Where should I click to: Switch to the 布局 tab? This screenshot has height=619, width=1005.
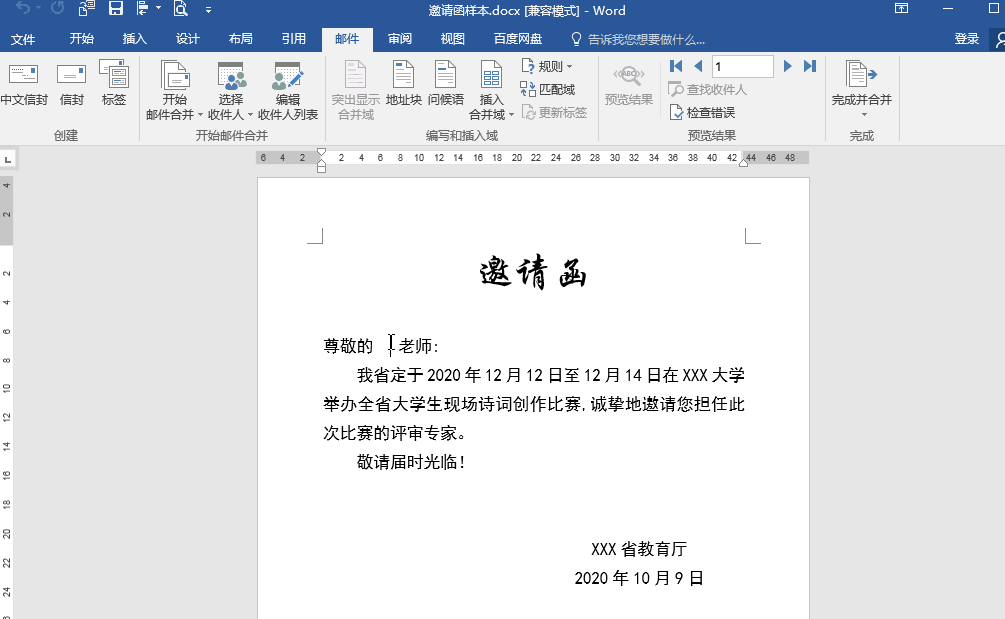[240, 39]
